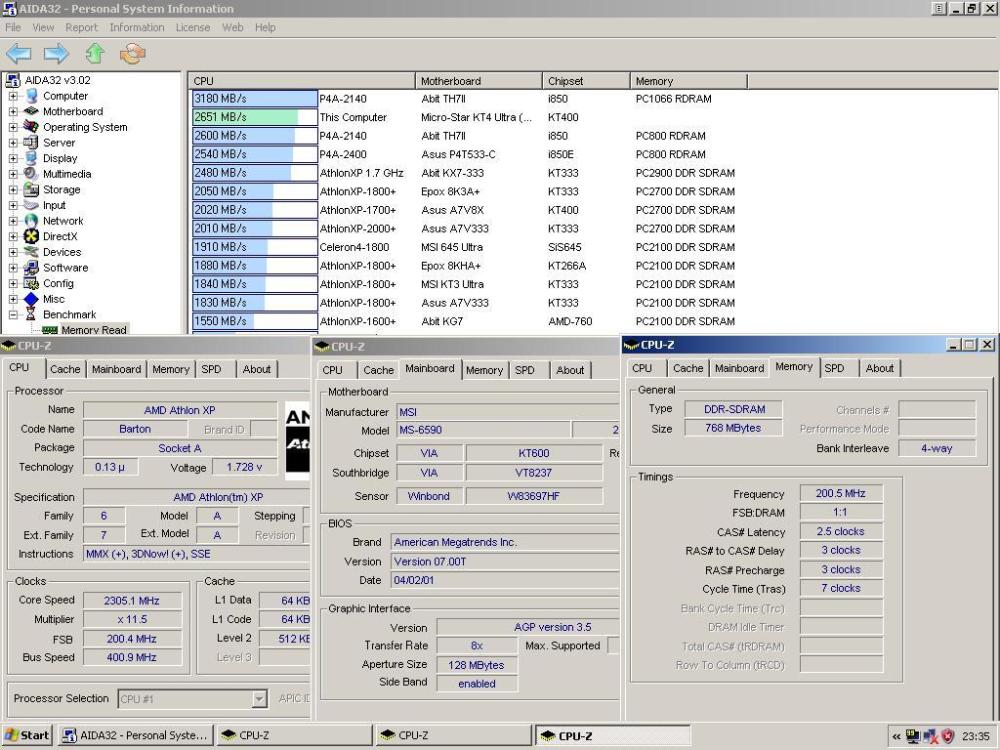Image resolution: width=1000 pixels, height=750 pixels.
Task: Click the report refresh icon in AIDA32 toolbar
Action: [131, 52]
